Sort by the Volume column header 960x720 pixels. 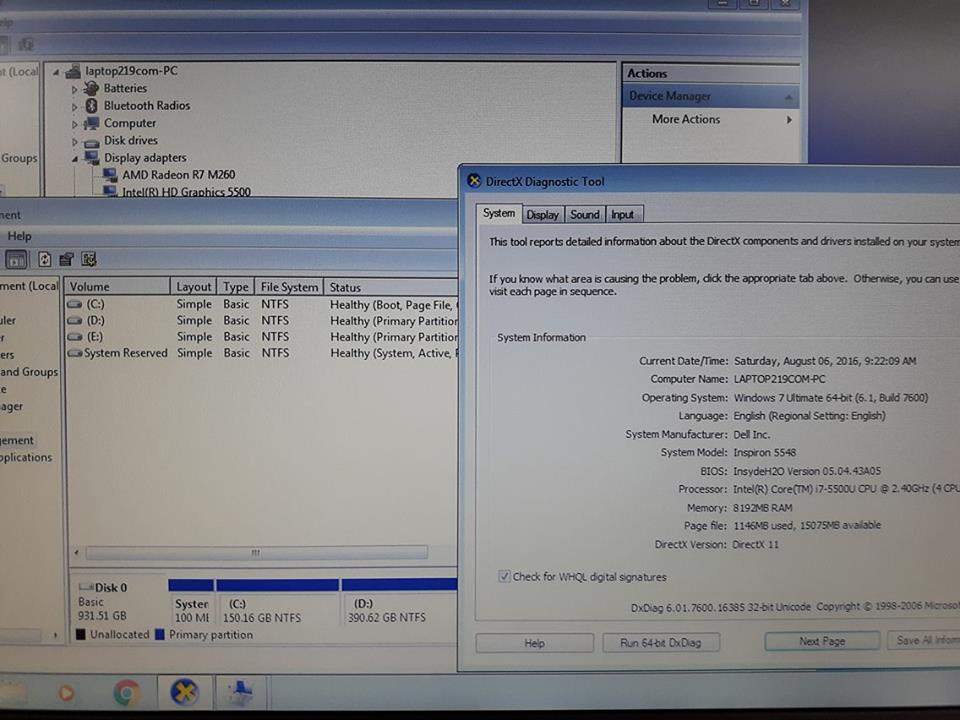coord(118,287)
